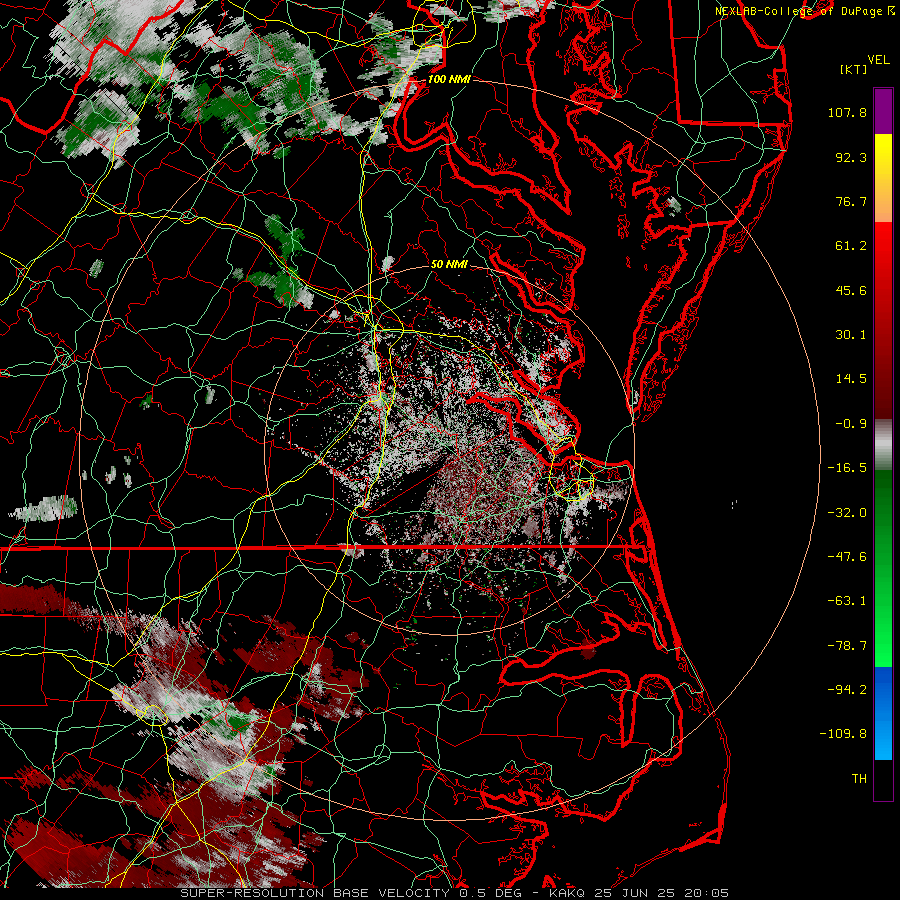Click the VEL legend title
Viewport: 900px width, 900px height.
tap(878, 60)
